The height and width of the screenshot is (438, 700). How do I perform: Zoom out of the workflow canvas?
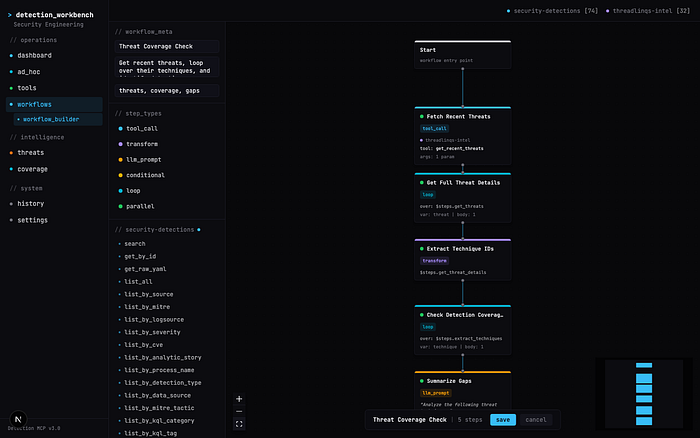click(239, 411)
